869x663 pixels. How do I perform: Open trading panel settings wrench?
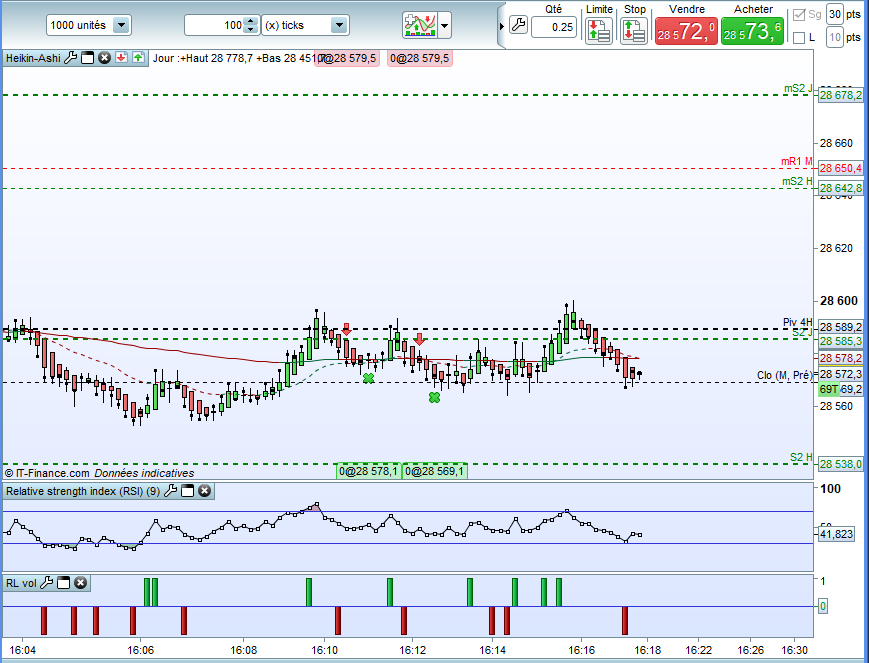[x=518, y=26]
